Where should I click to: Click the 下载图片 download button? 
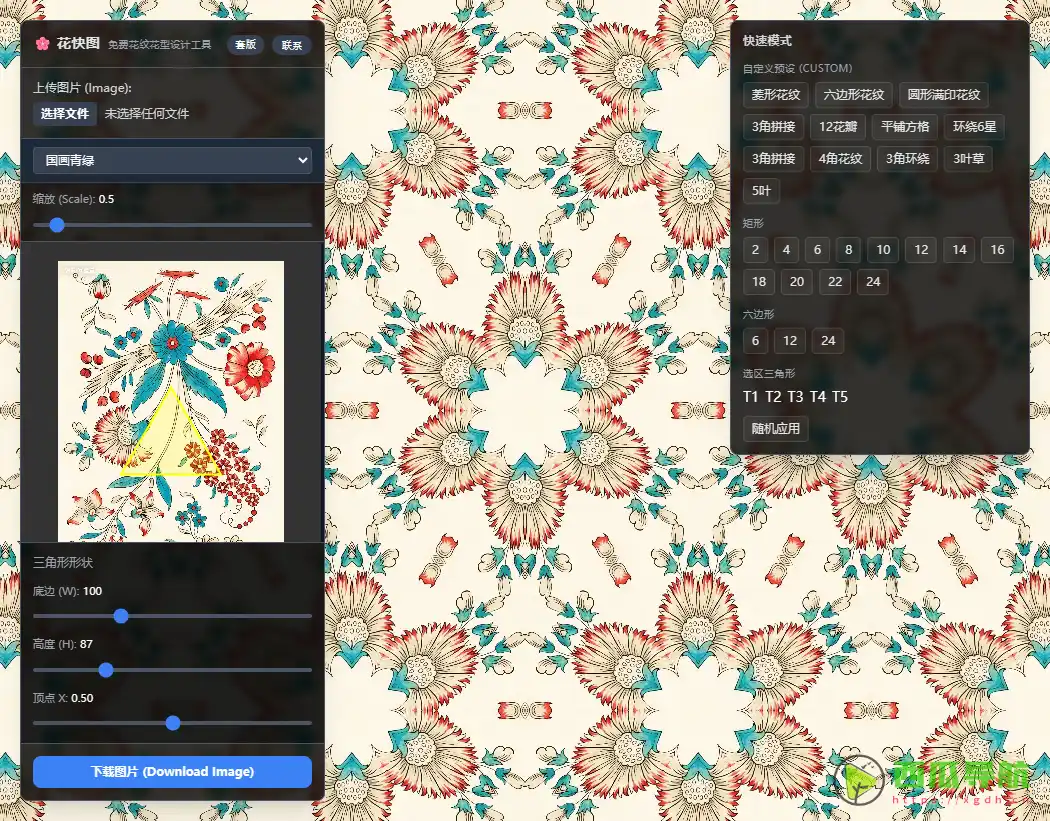[x=171, y=771]
